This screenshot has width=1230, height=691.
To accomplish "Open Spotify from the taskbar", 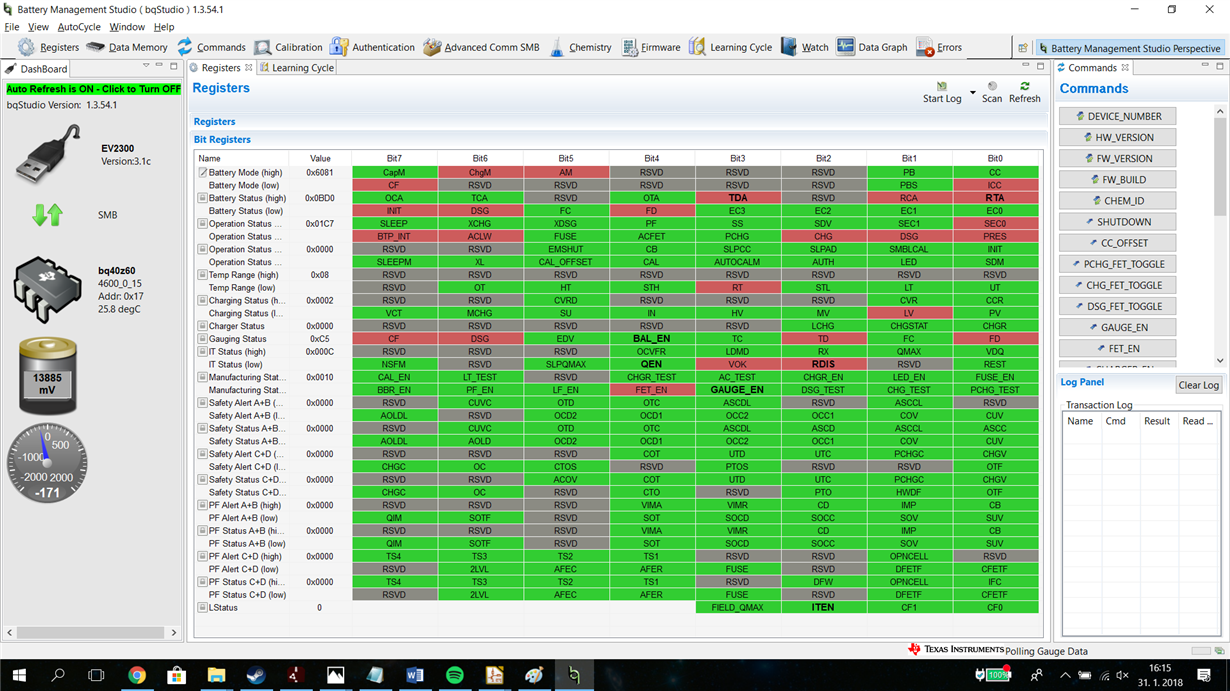I will click(455, 675).
